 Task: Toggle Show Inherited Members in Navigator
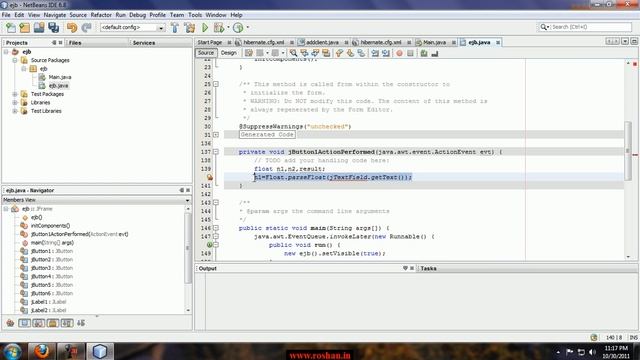click(x=10, y=323)
